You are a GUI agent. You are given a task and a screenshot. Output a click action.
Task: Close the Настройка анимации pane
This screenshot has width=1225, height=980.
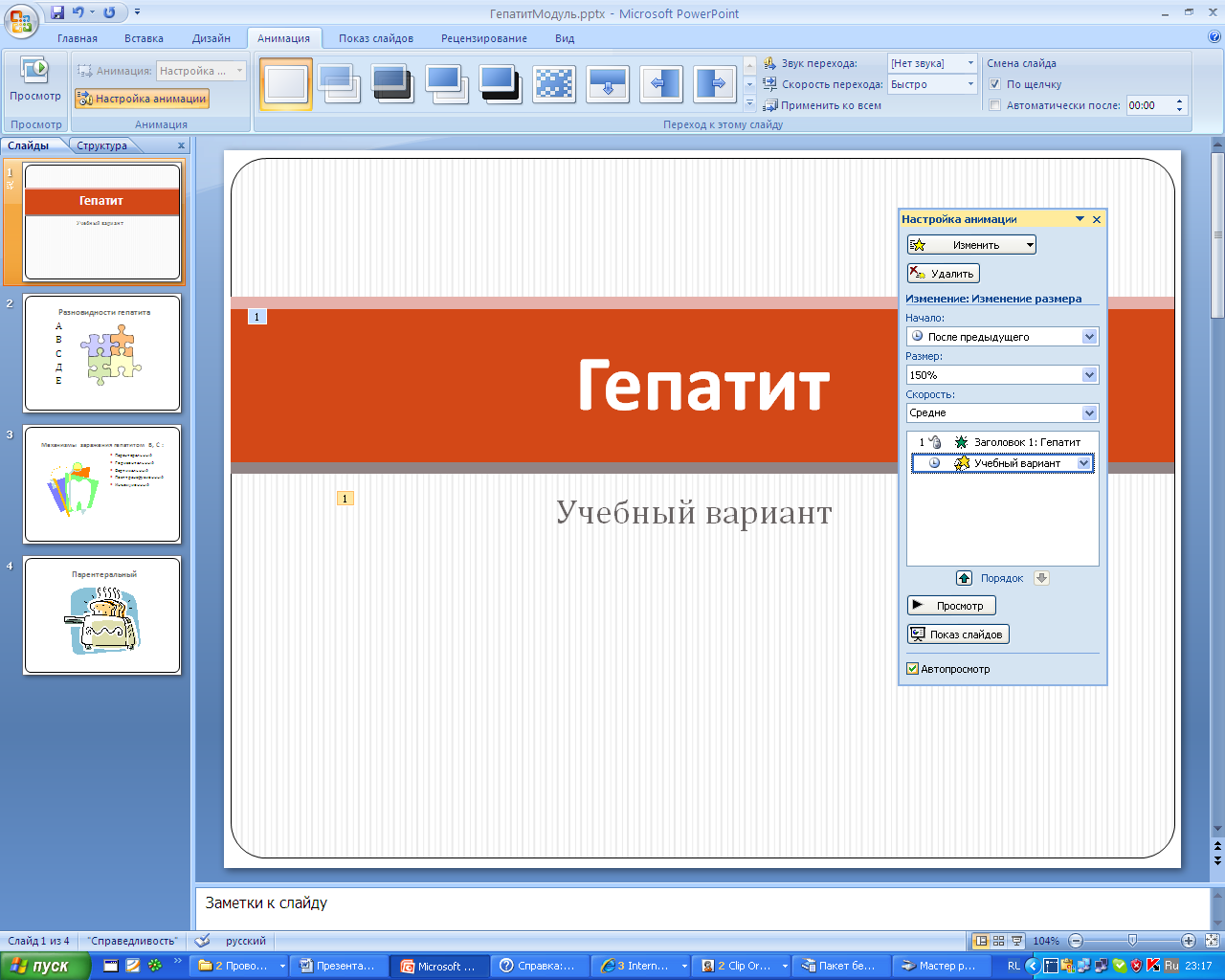pyautogui.click(x=1097, y=219)
